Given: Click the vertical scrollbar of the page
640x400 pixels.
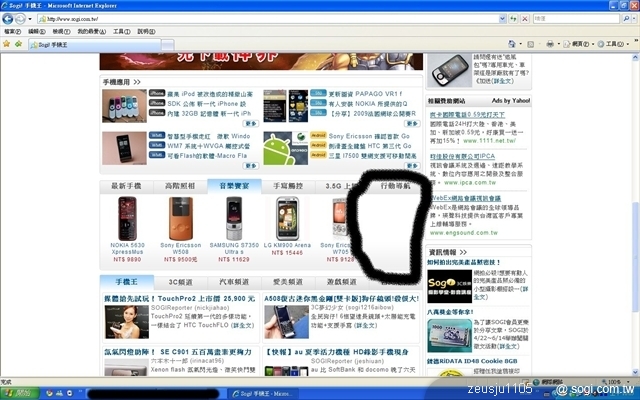Looking at the screenshot, I should (x=634, y=200).
